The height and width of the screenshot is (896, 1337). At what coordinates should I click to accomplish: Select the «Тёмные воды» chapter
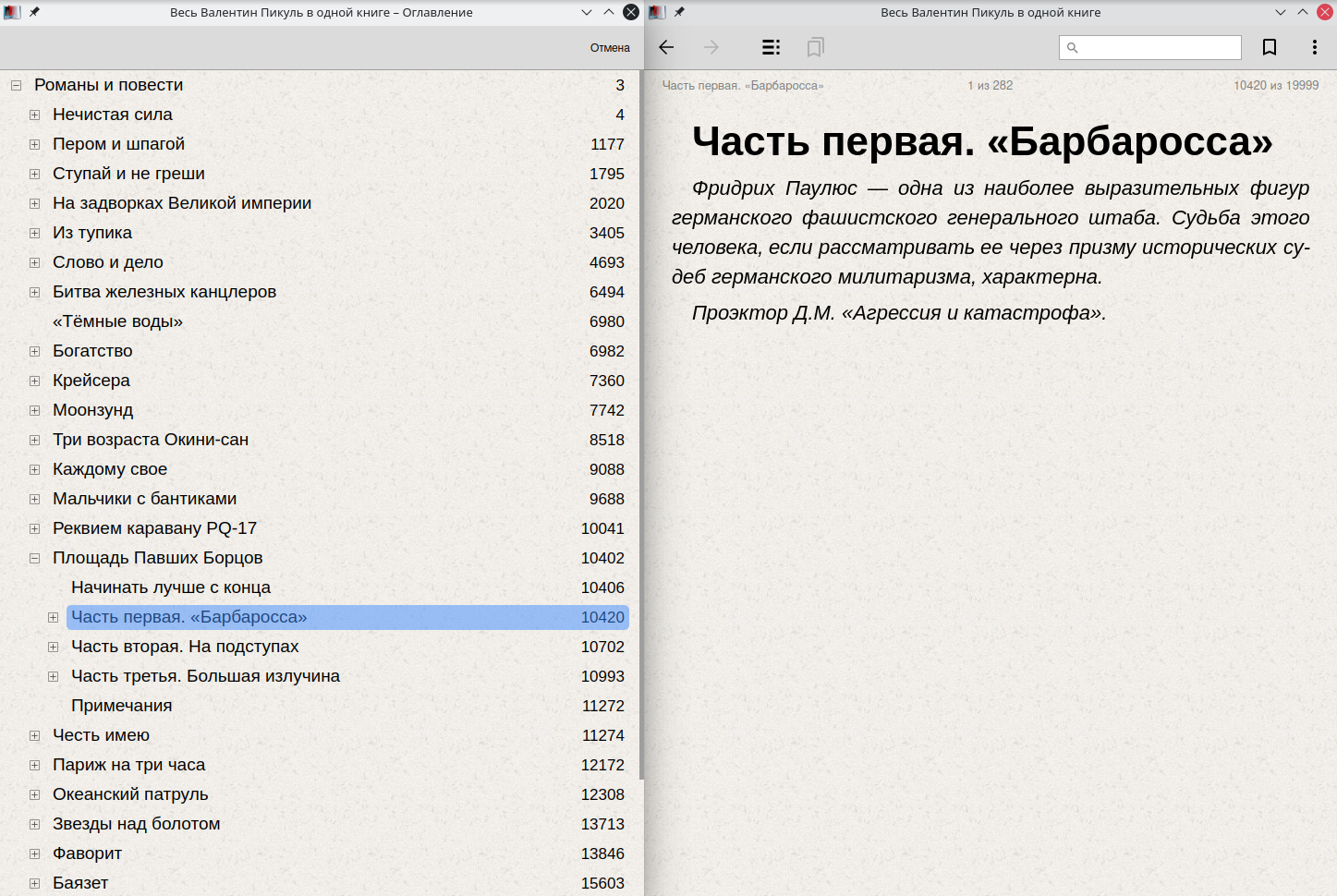pos(117,321)
